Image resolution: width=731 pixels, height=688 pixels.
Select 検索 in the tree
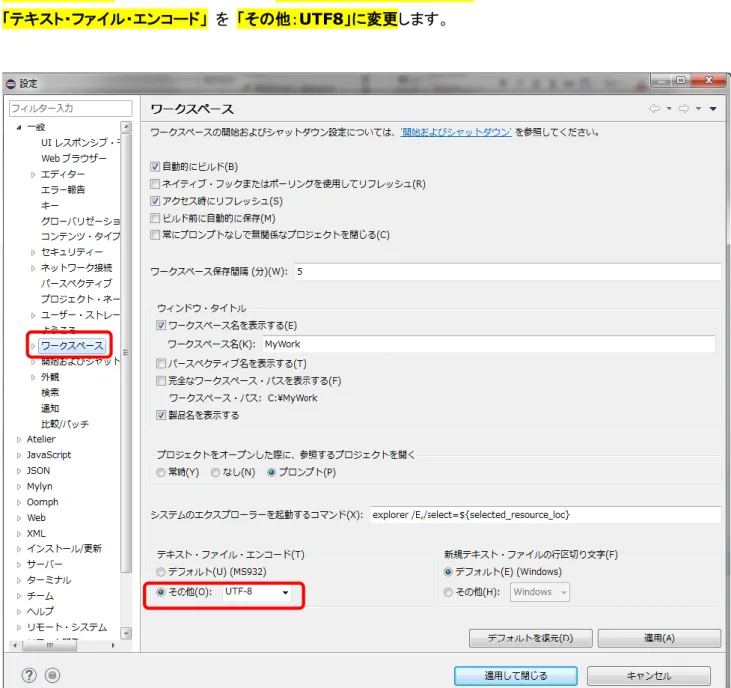coord(50,392)
